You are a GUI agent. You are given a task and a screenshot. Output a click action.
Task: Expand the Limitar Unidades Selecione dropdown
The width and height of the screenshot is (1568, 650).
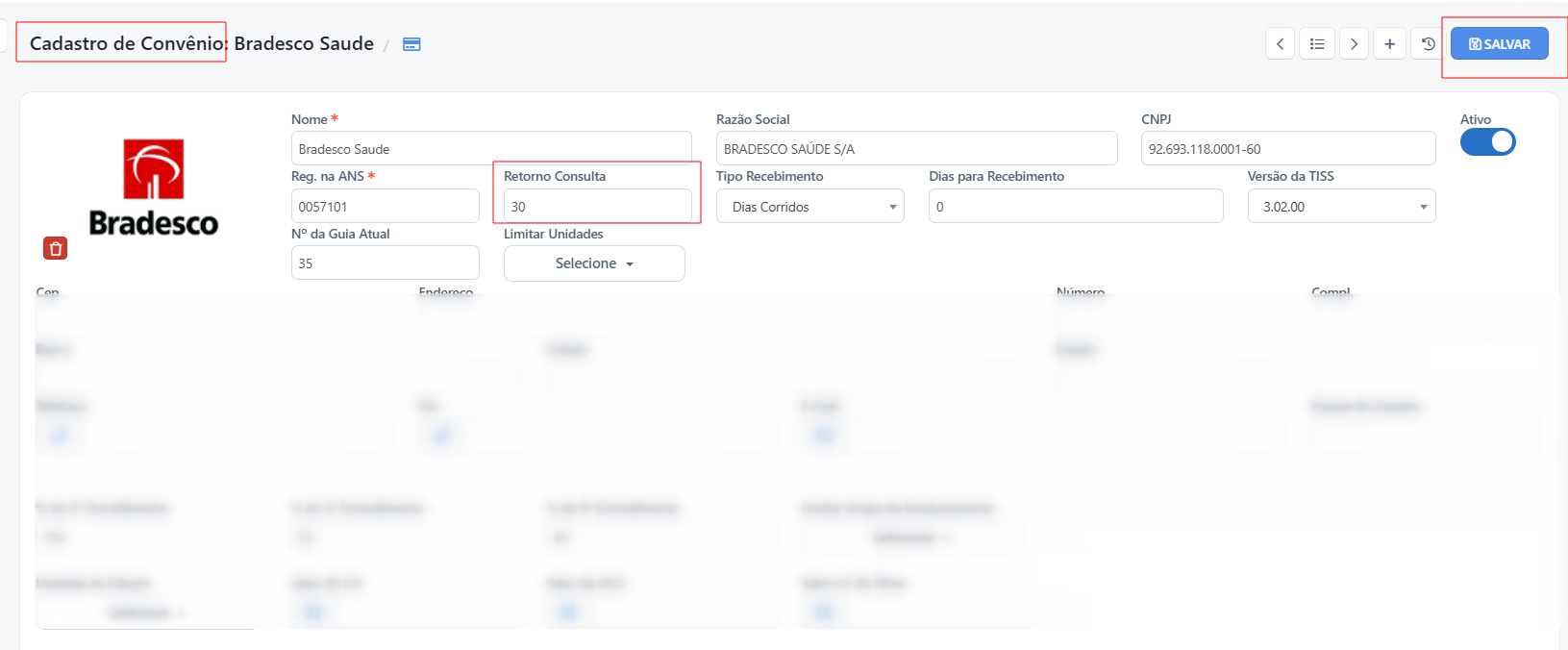tap(594, 263)
